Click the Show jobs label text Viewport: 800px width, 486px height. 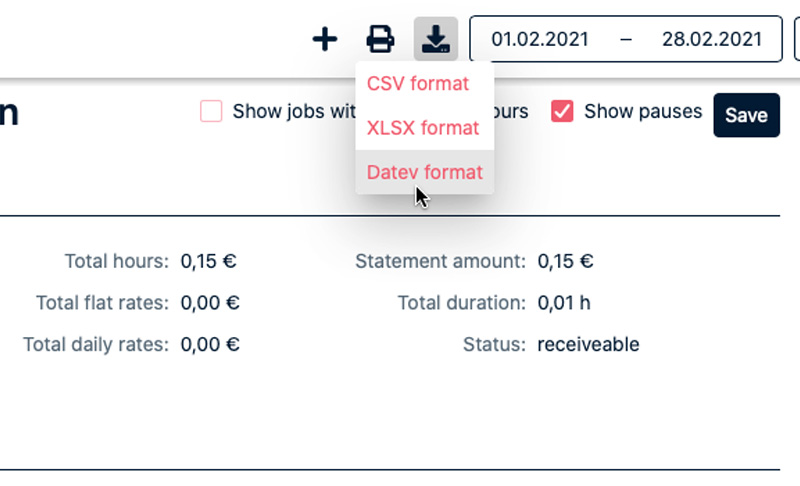(x=292, y=111)
